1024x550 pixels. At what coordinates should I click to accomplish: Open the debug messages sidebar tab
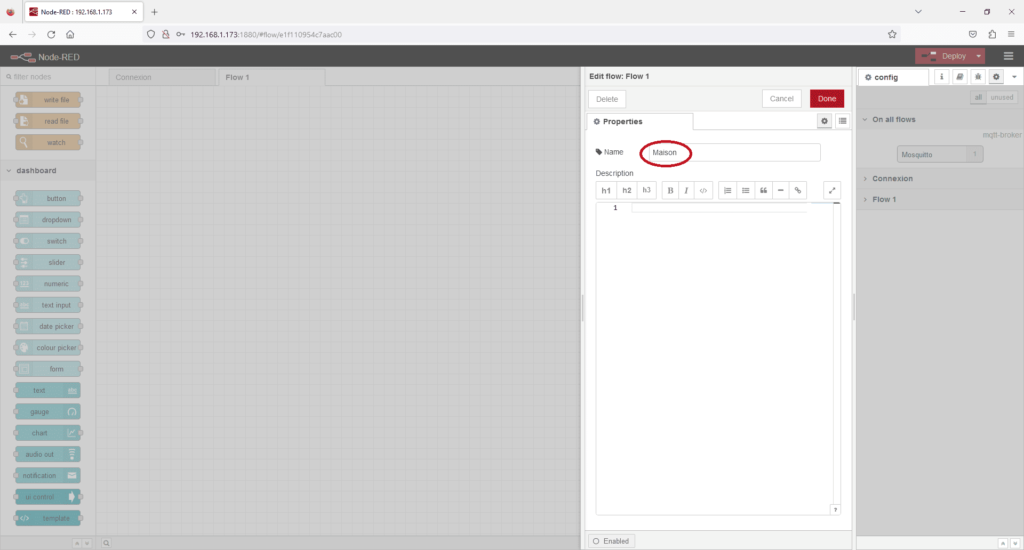pyautogui.click(x=977, y=77)
